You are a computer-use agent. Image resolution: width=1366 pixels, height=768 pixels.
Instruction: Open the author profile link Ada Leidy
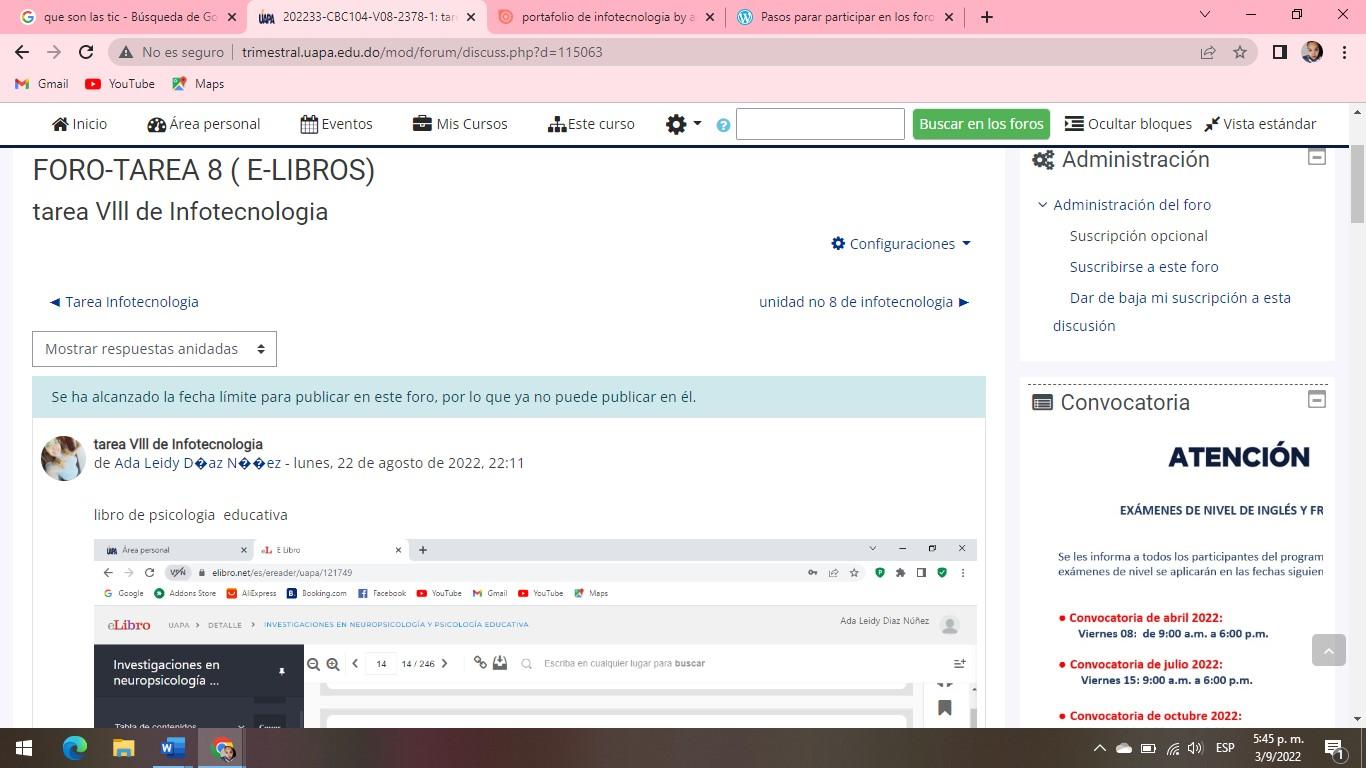(198, 463)
